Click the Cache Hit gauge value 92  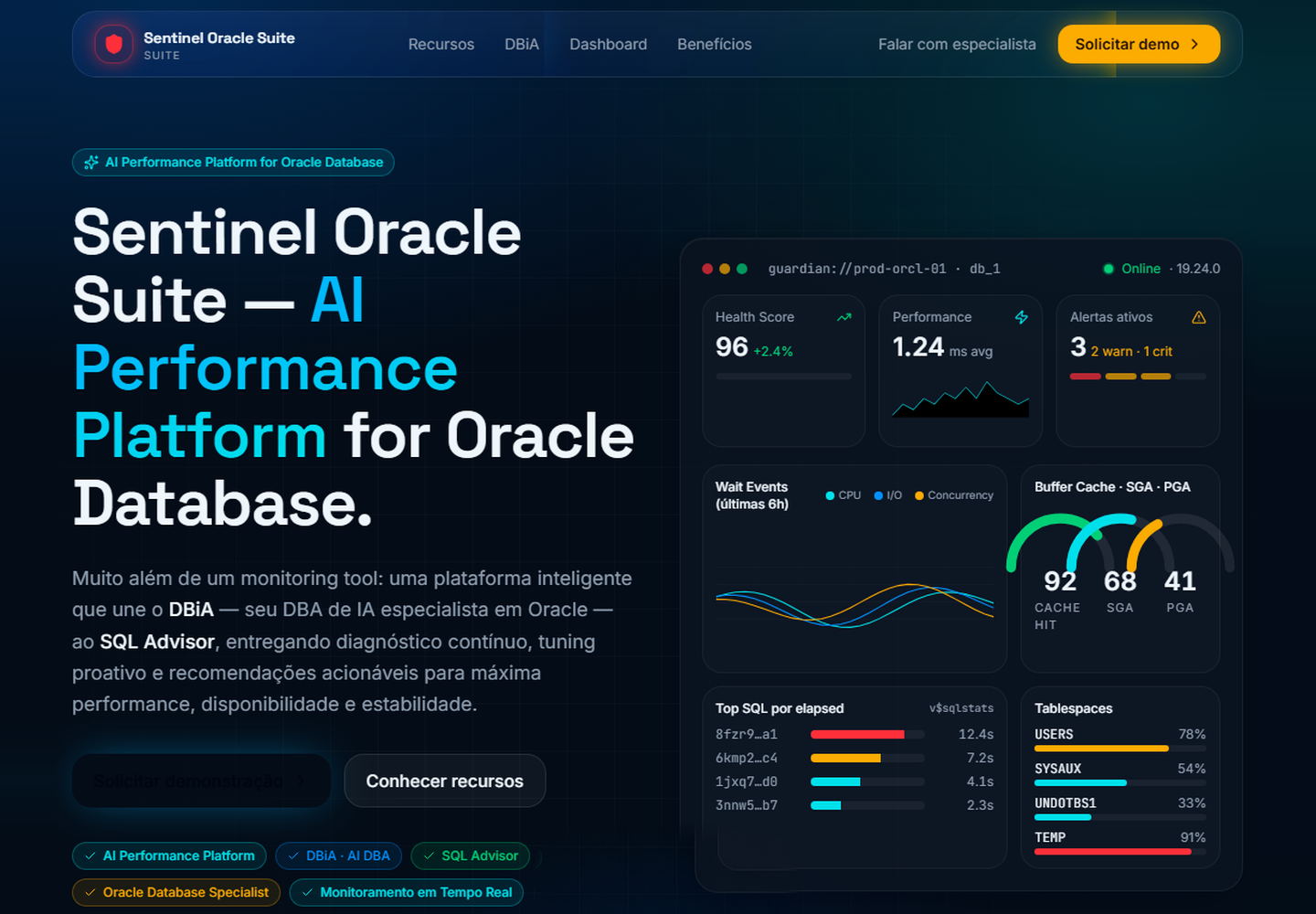[x=1060, y=581]
